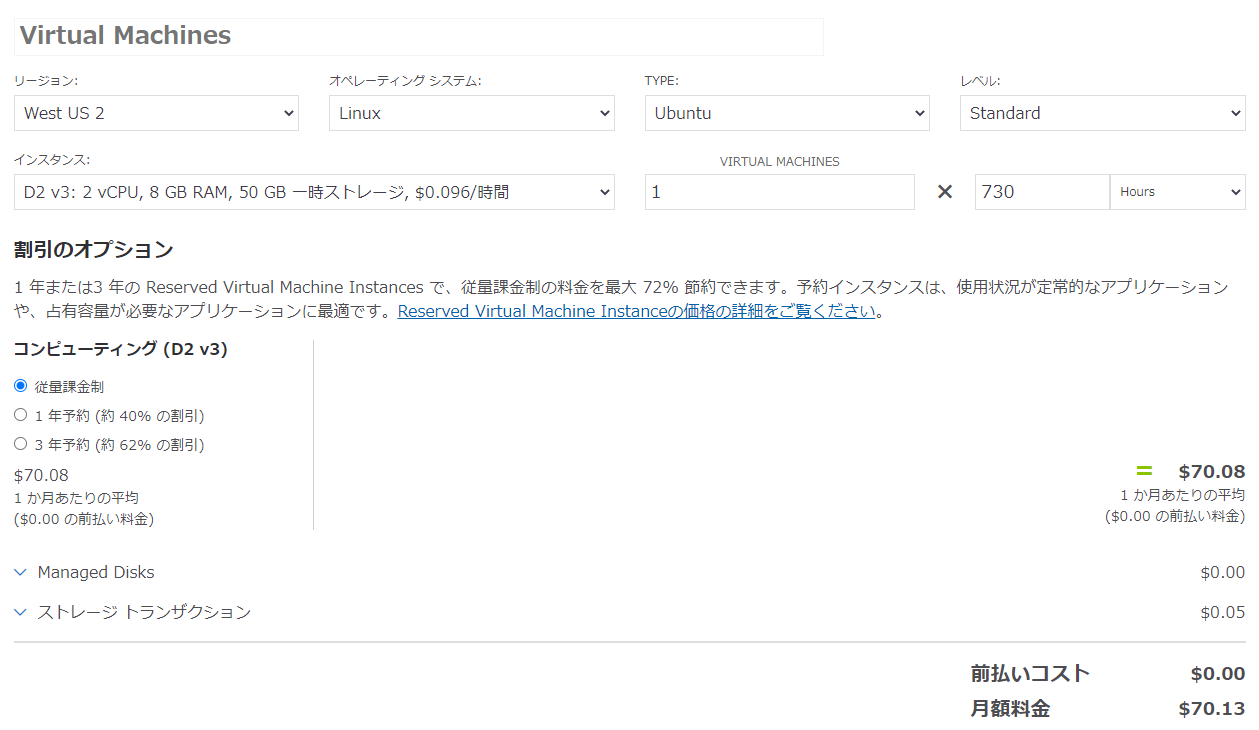Select the 従量課金制 radio button

(x=21, y=386)
